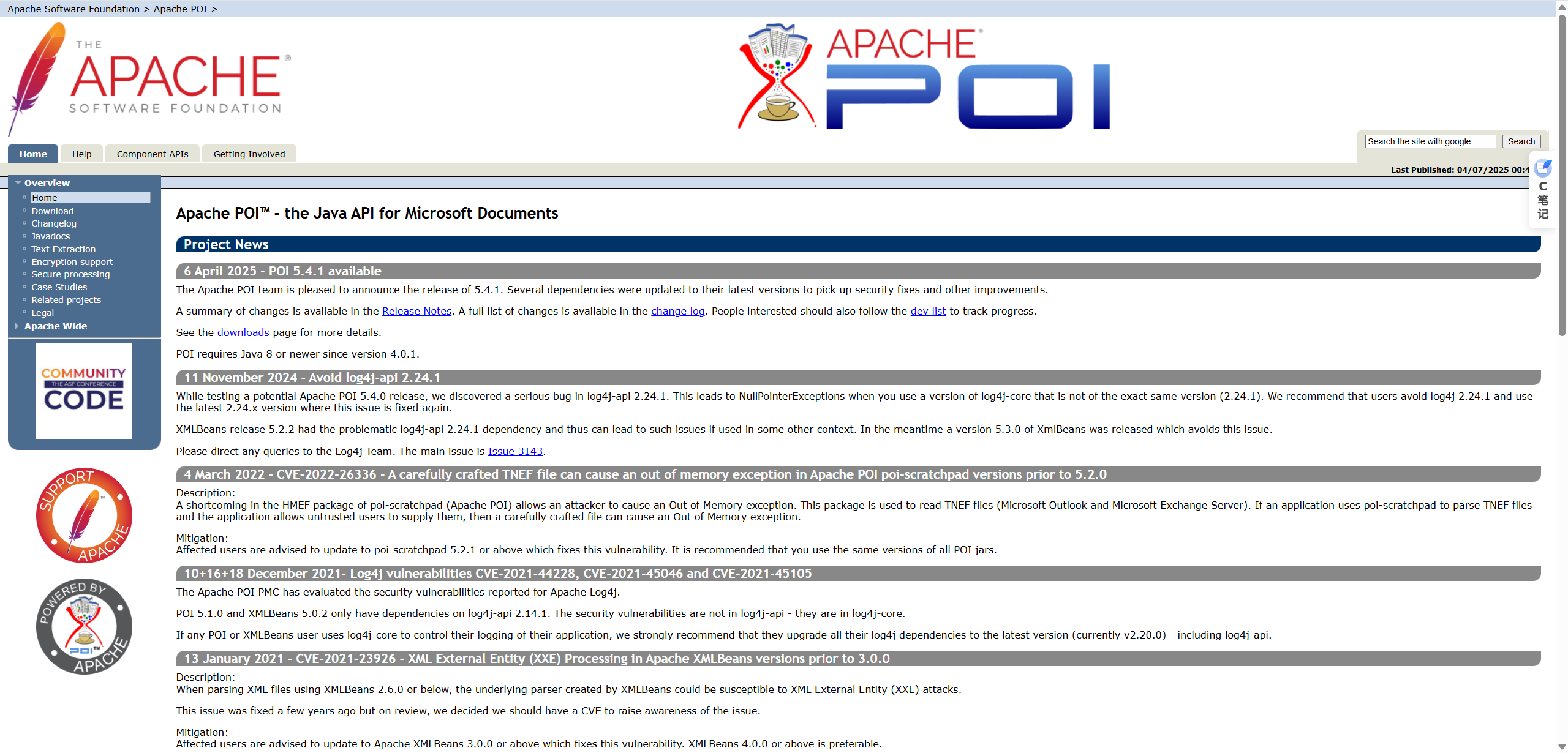The width and height of the screenshot is (1568, 753).
Task: Open the Getting Involved tab
Action: coord(249,154)
